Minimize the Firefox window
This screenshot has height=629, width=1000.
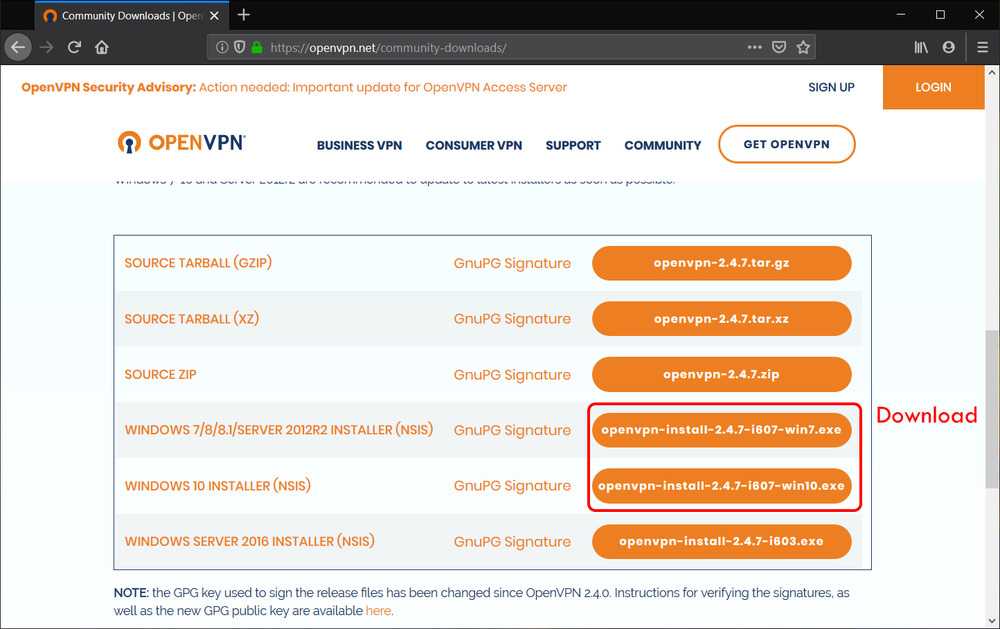(901, 15)
